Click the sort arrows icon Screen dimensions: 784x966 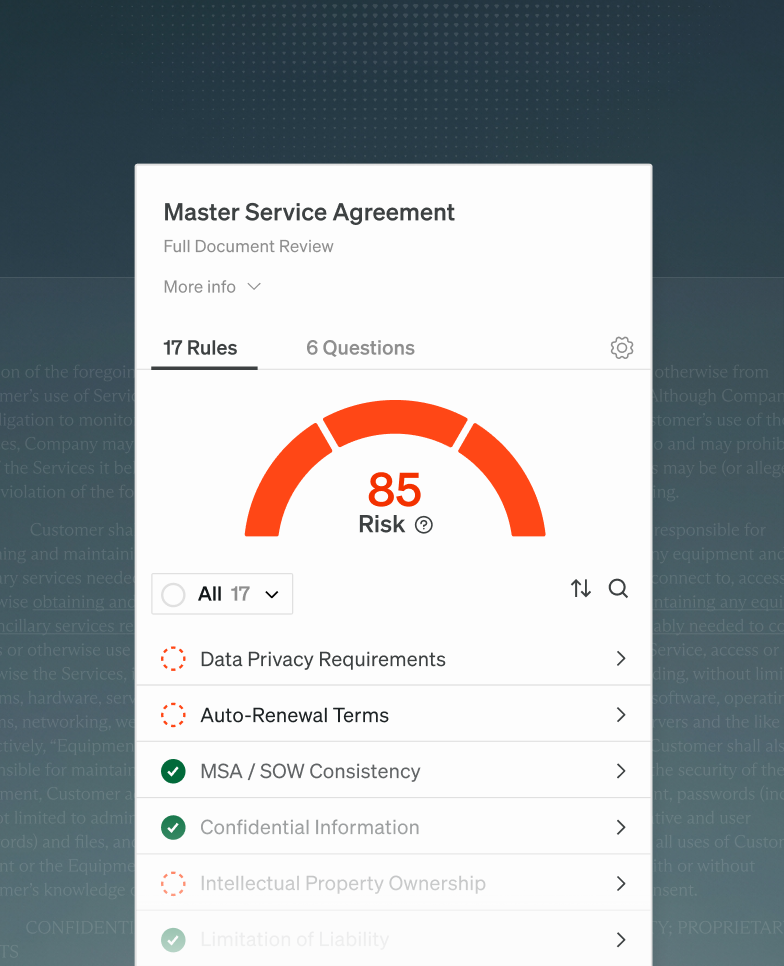click(580, 588)
